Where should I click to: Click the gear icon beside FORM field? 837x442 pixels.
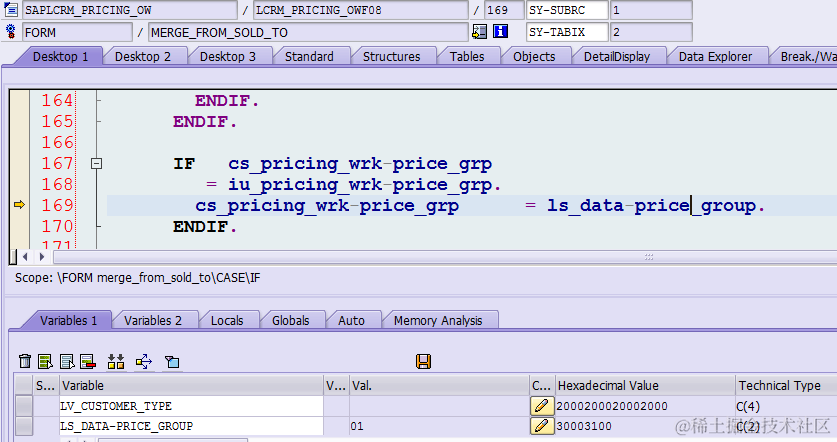click(x=11, y=31)
